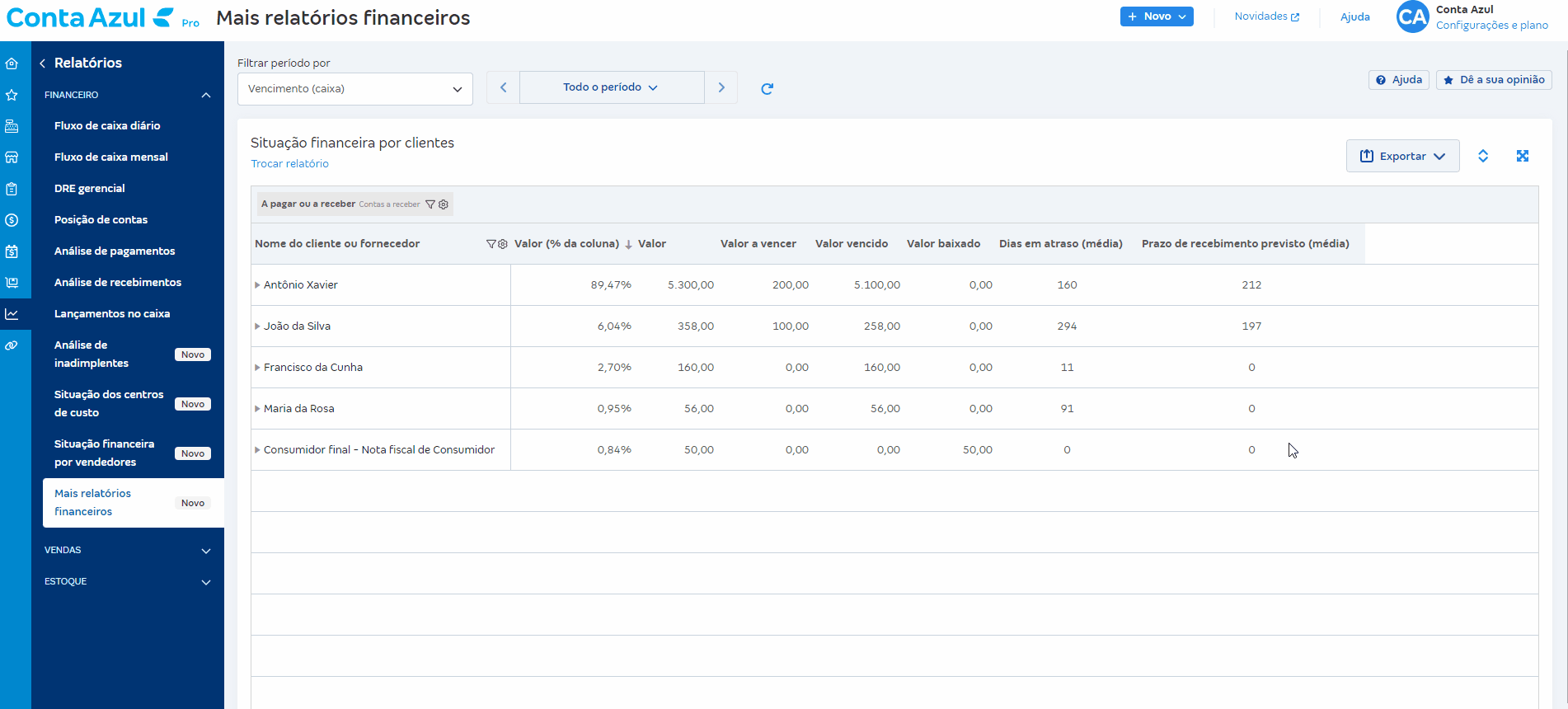Open Posição de contas report

coord(101,220)
